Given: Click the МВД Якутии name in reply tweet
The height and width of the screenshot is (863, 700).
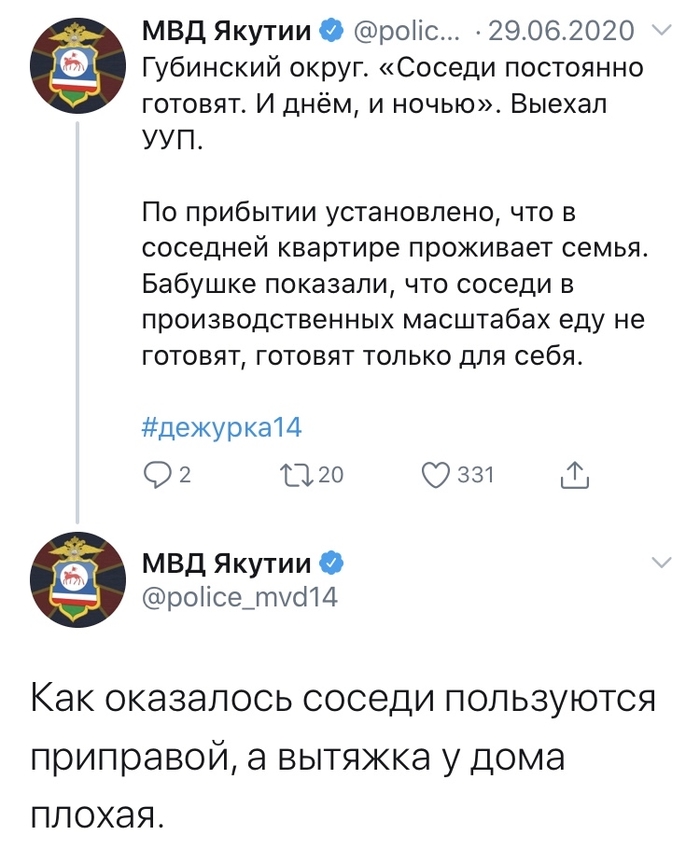Looking at the screenshot, I should [x=227, y=562].
